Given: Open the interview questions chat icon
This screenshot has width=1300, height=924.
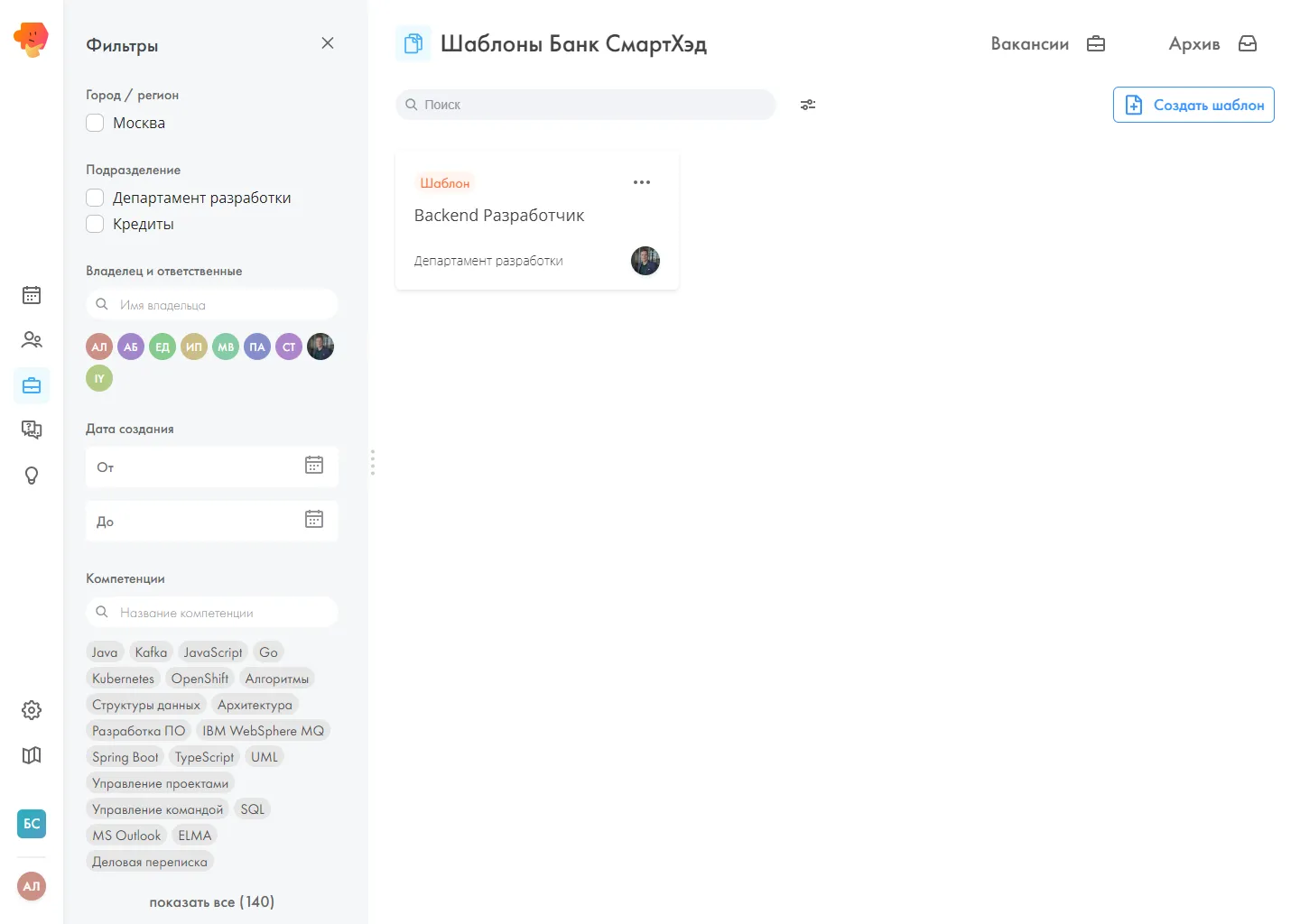Looking at the screenshot, I should click(32, 430).
